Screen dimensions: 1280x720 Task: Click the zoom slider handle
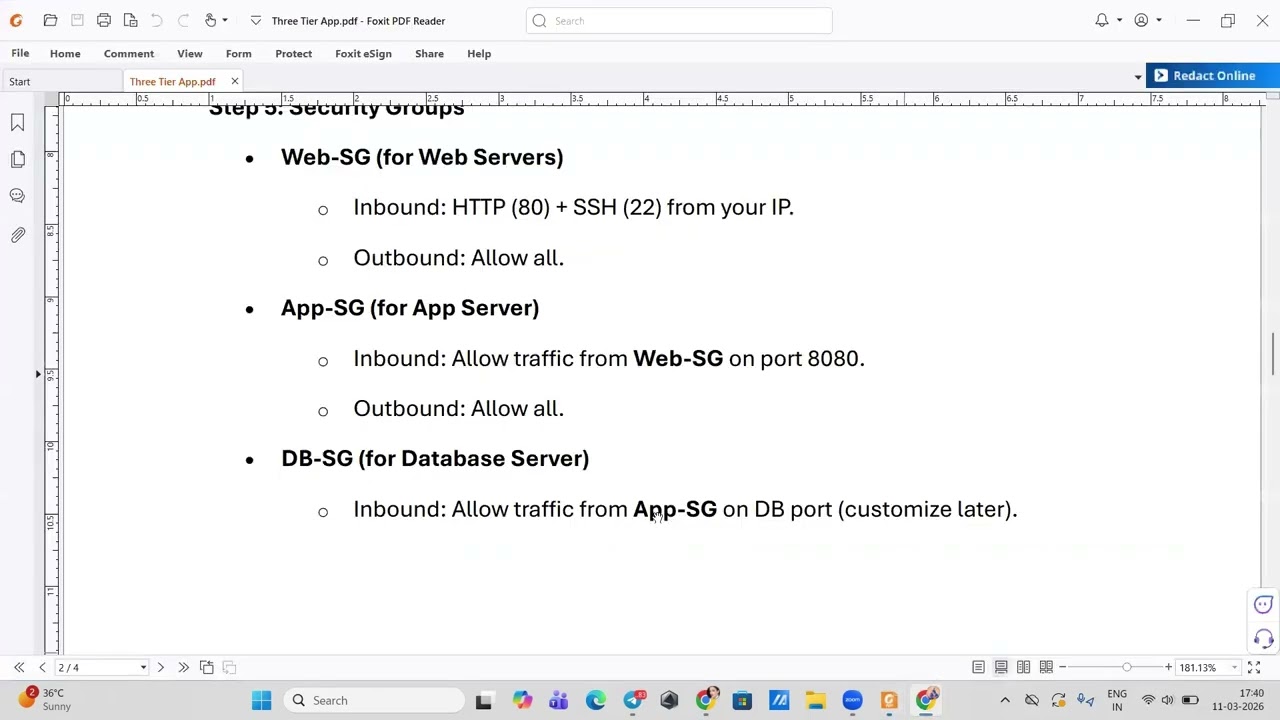point(1127,667)
